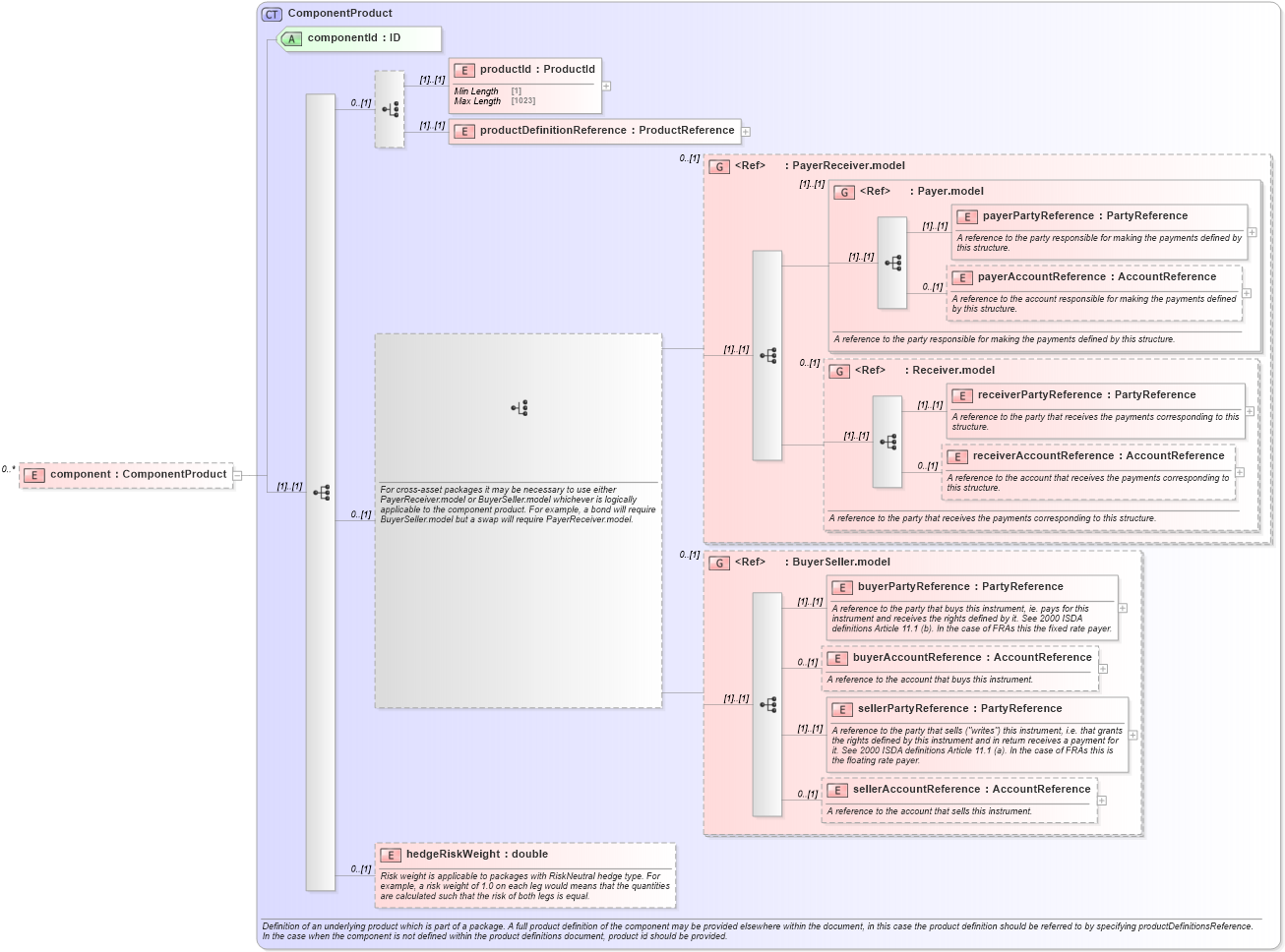Click the G icon on Payer.model group

tap(844, 193)
